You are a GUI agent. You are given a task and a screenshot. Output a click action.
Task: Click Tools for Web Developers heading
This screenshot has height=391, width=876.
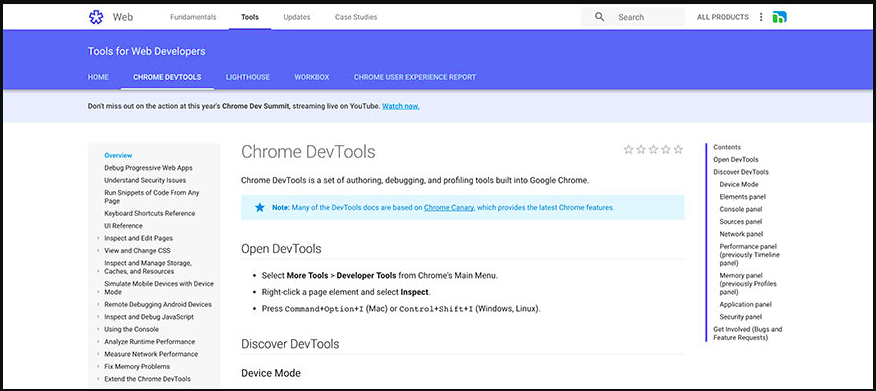(146, 51)
